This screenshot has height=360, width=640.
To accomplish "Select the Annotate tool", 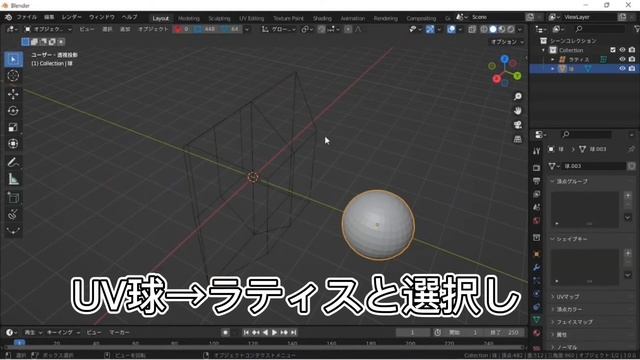I will [x=13, y=162].
